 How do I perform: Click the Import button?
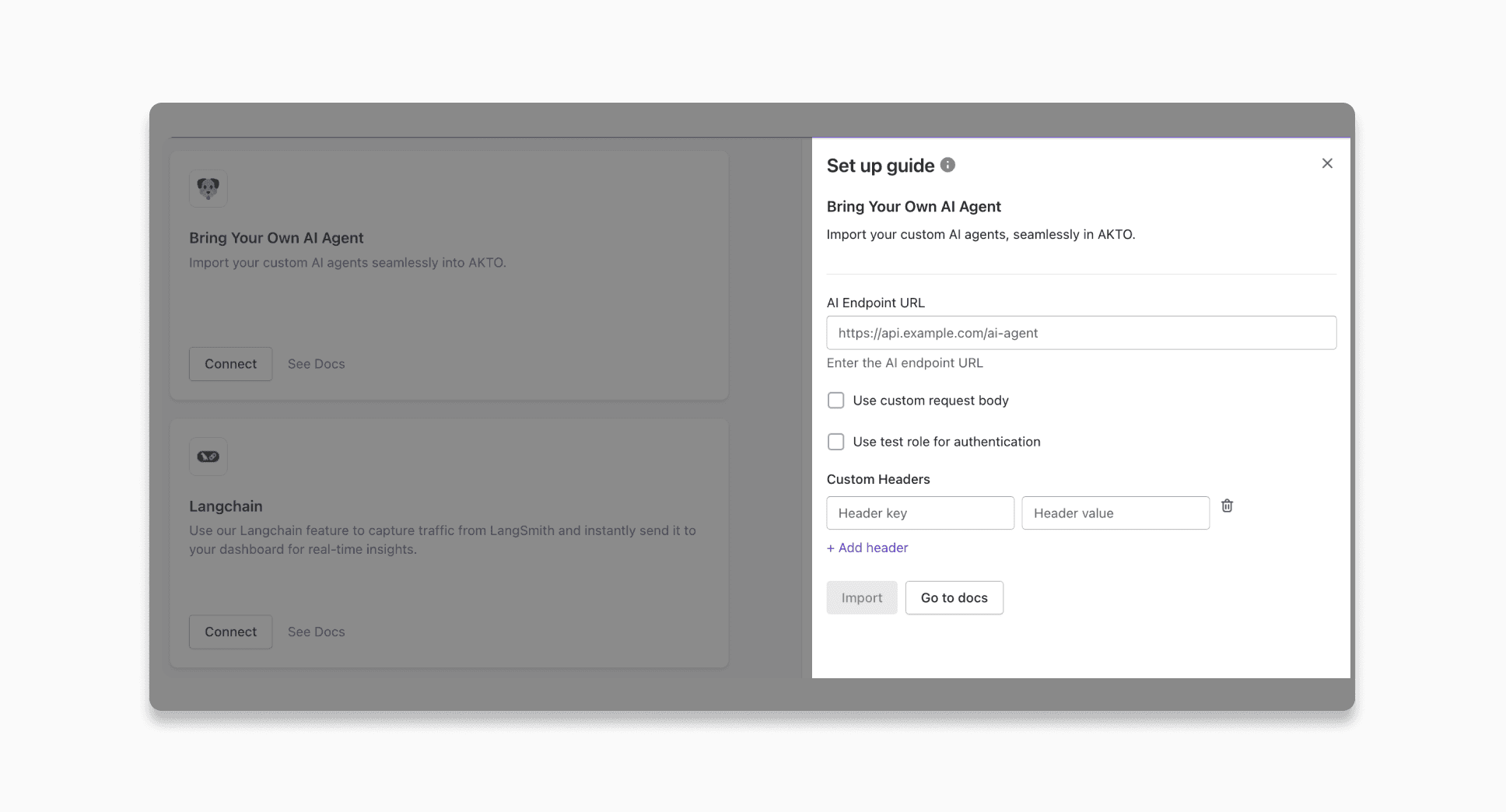(x=862, y=598)
